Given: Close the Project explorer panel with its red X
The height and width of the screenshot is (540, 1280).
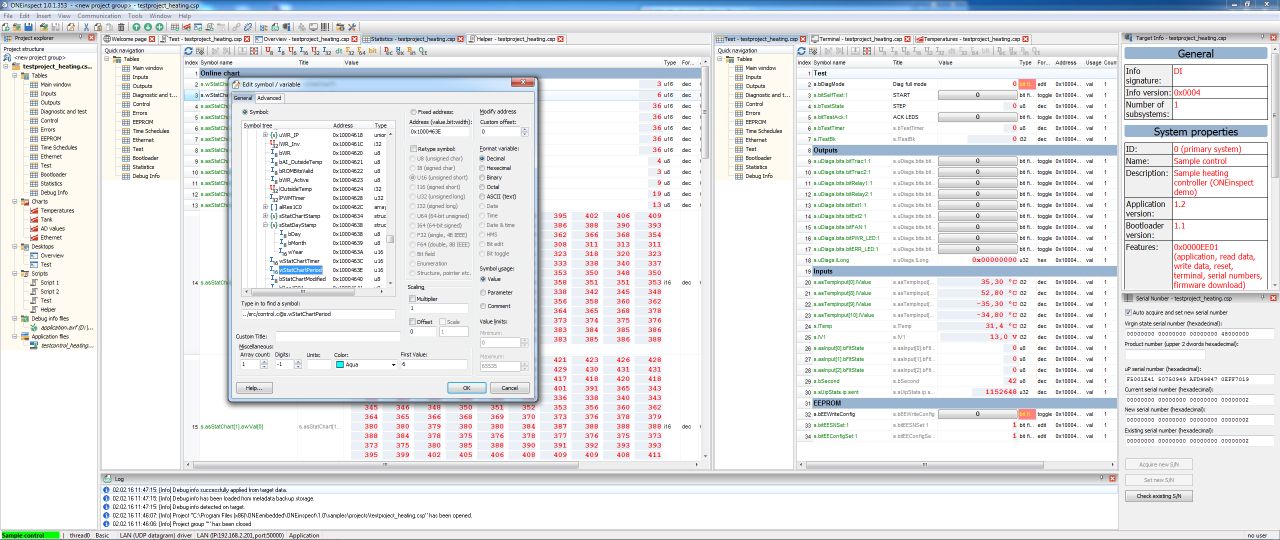Looking at the screenshot, I should pos(91,38).
